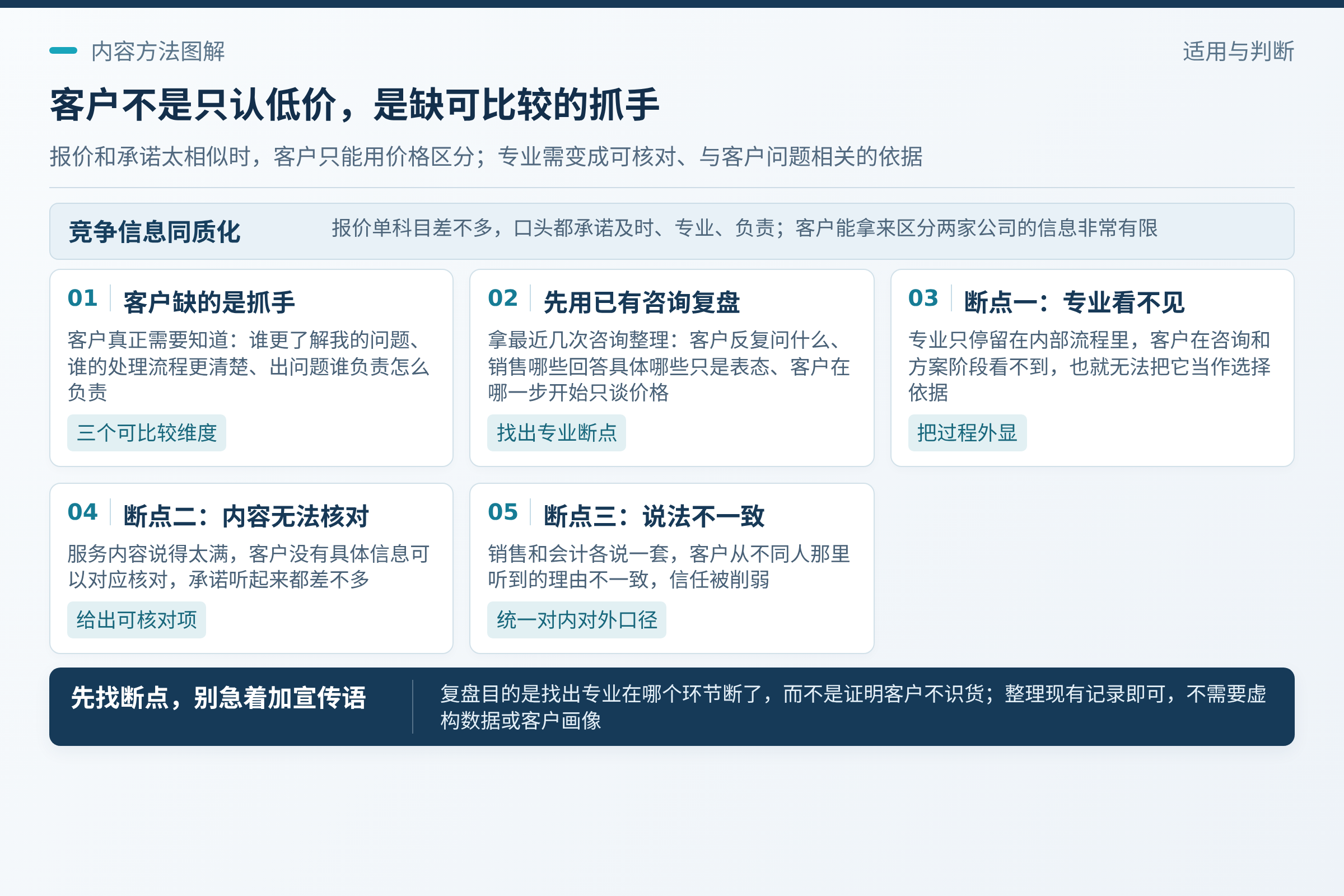
Task: Click footer text starting 复盘目的是找出专业
Action: (x=853, y=707)
